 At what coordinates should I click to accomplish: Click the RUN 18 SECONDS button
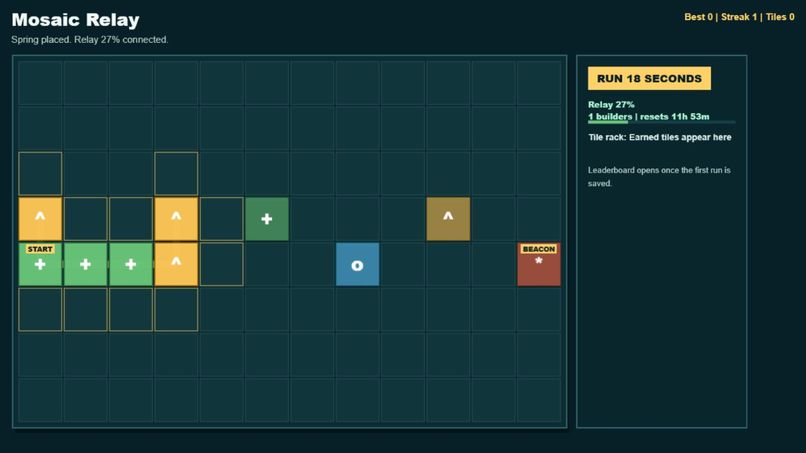pyautogui.click(x=649, y=78)
